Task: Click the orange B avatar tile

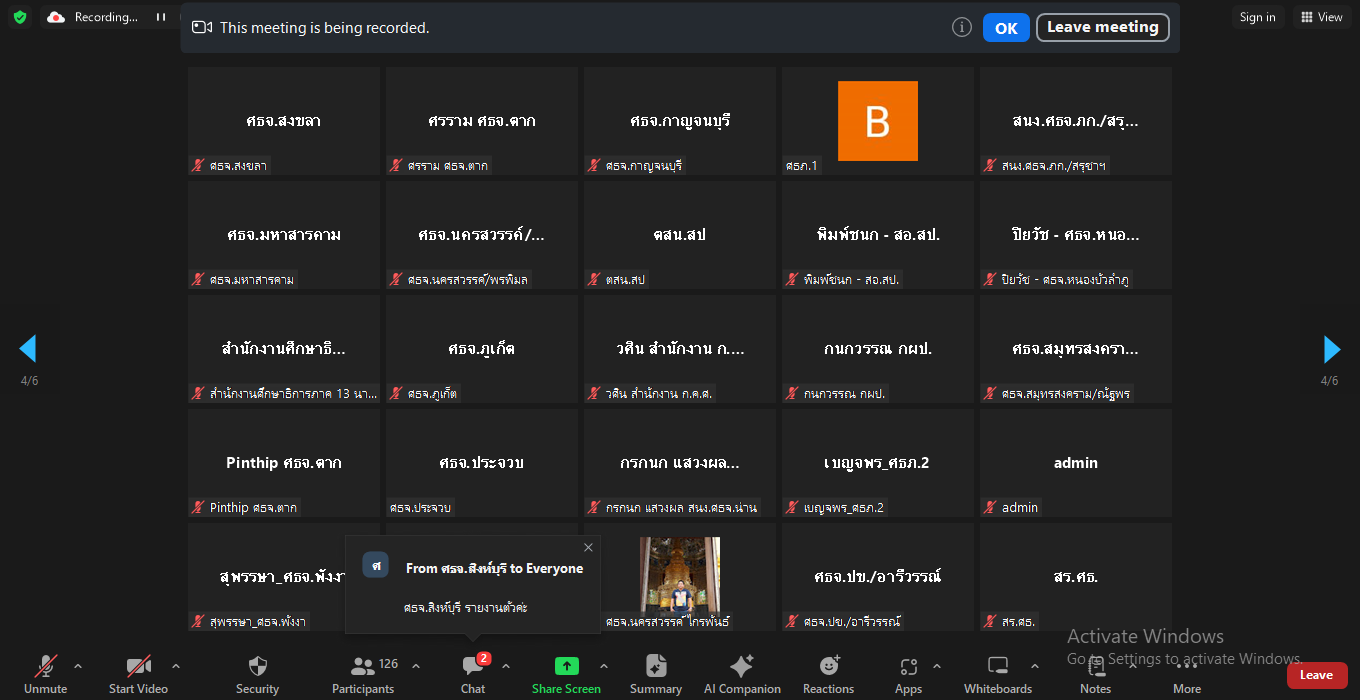Action: point(878,121)
